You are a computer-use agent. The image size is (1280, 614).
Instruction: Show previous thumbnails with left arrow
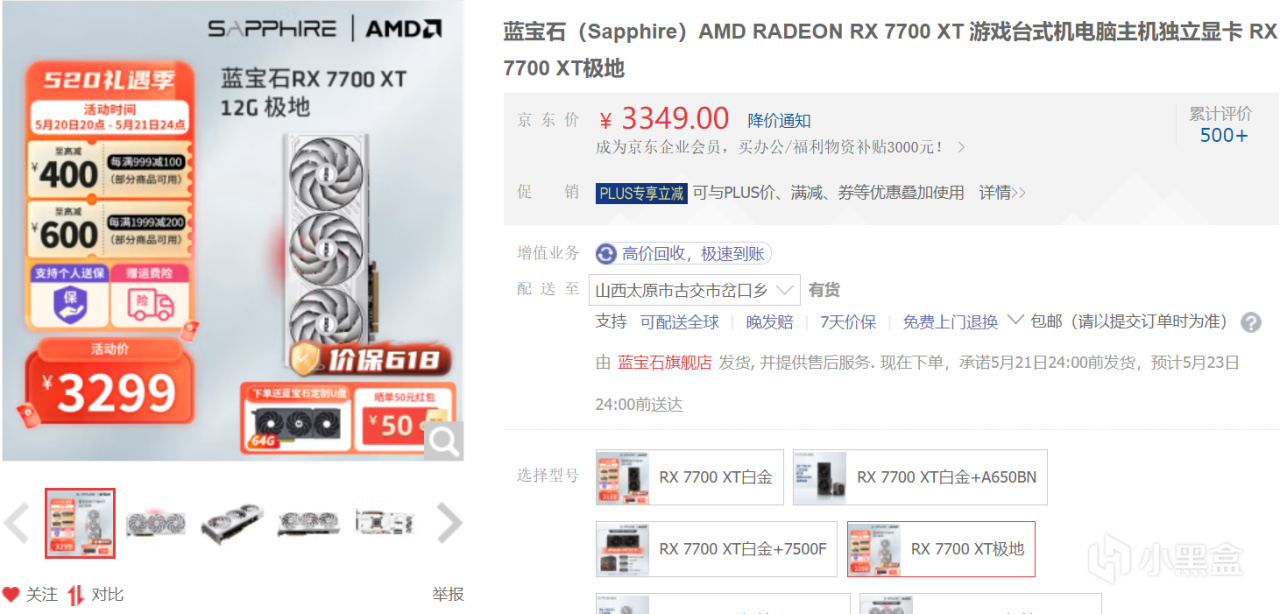pos(17,523)
